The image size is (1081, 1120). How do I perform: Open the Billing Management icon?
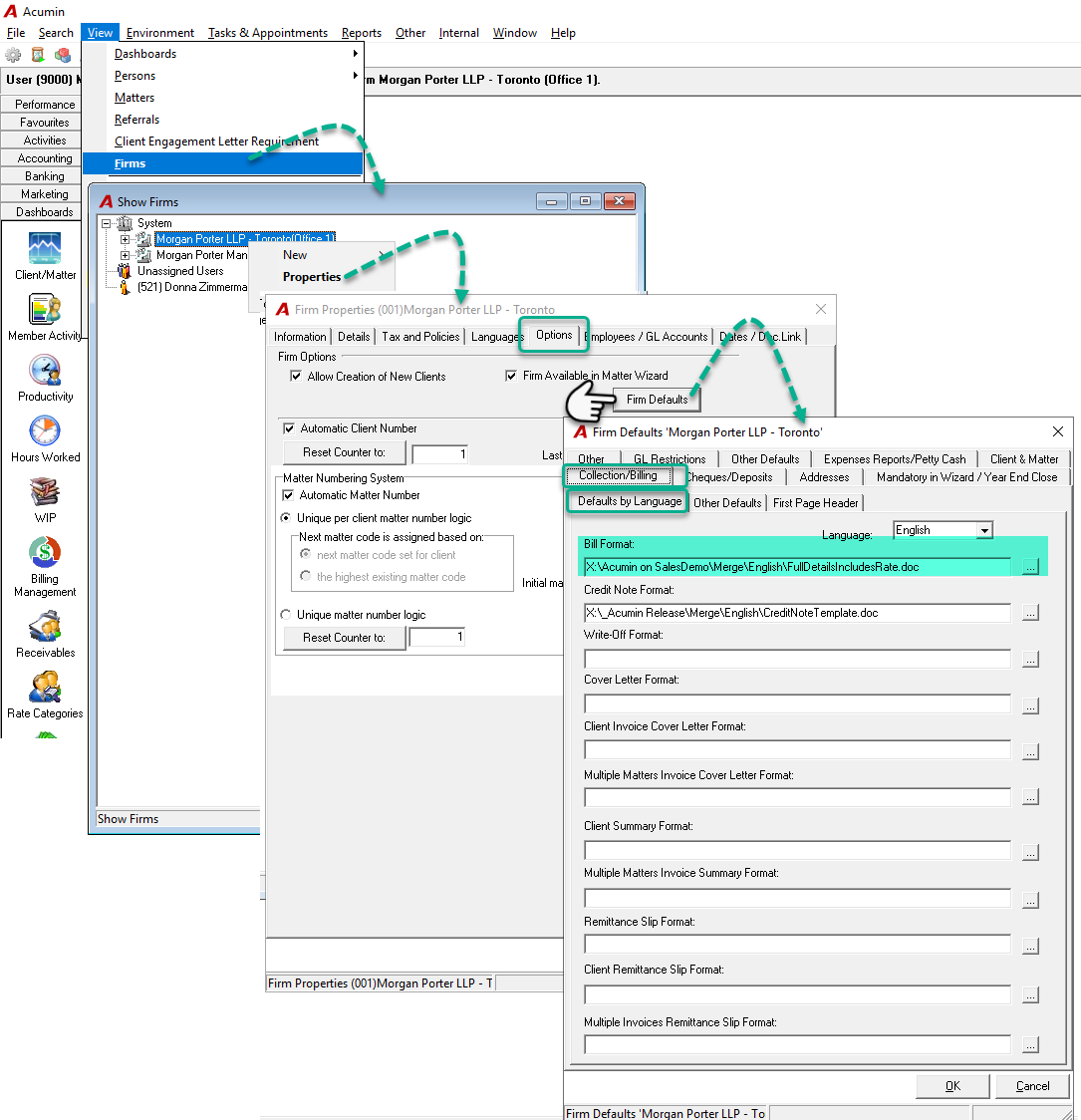45,552
